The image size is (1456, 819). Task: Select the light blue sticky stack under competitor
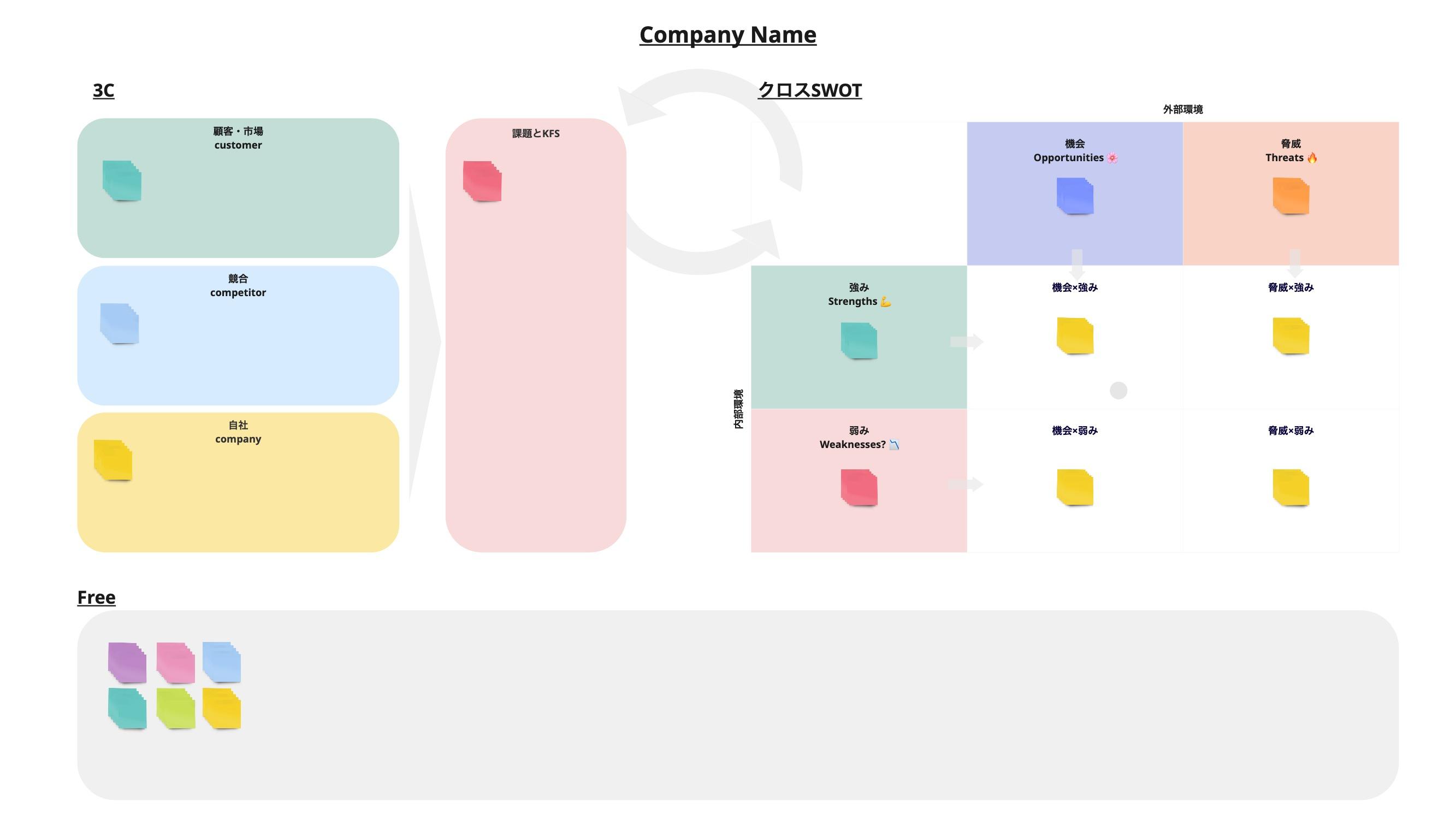pyautogui.click(x=119, y=323)
